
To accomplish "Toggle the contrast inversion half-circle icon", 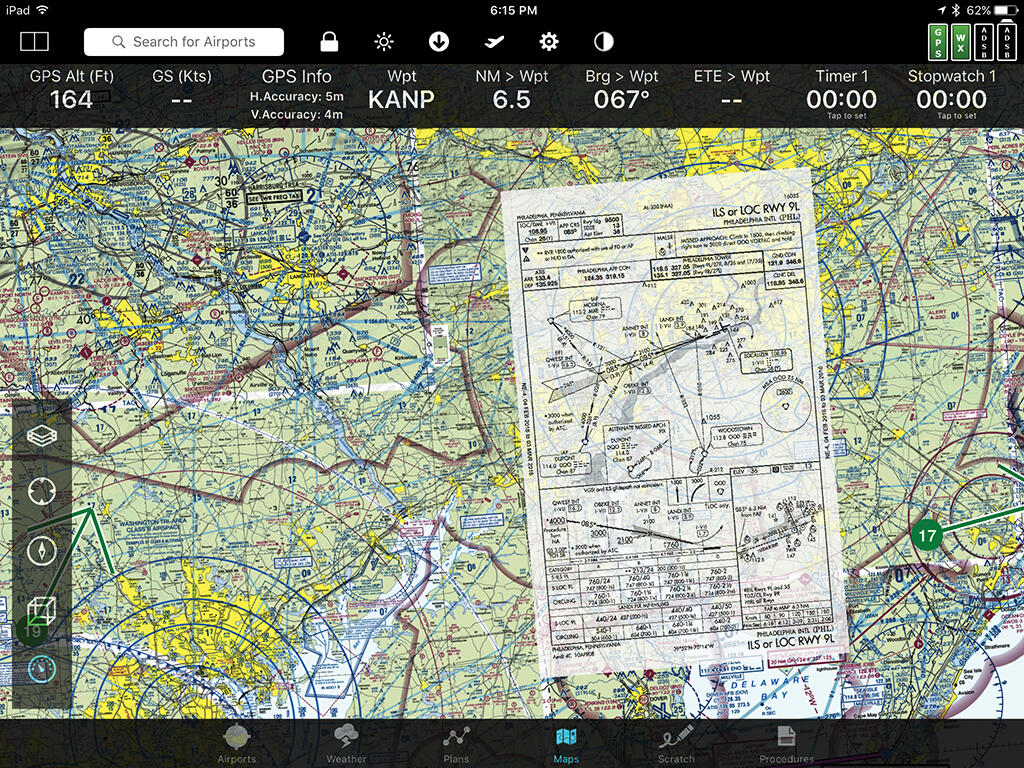I will click(x=604, y=41).
